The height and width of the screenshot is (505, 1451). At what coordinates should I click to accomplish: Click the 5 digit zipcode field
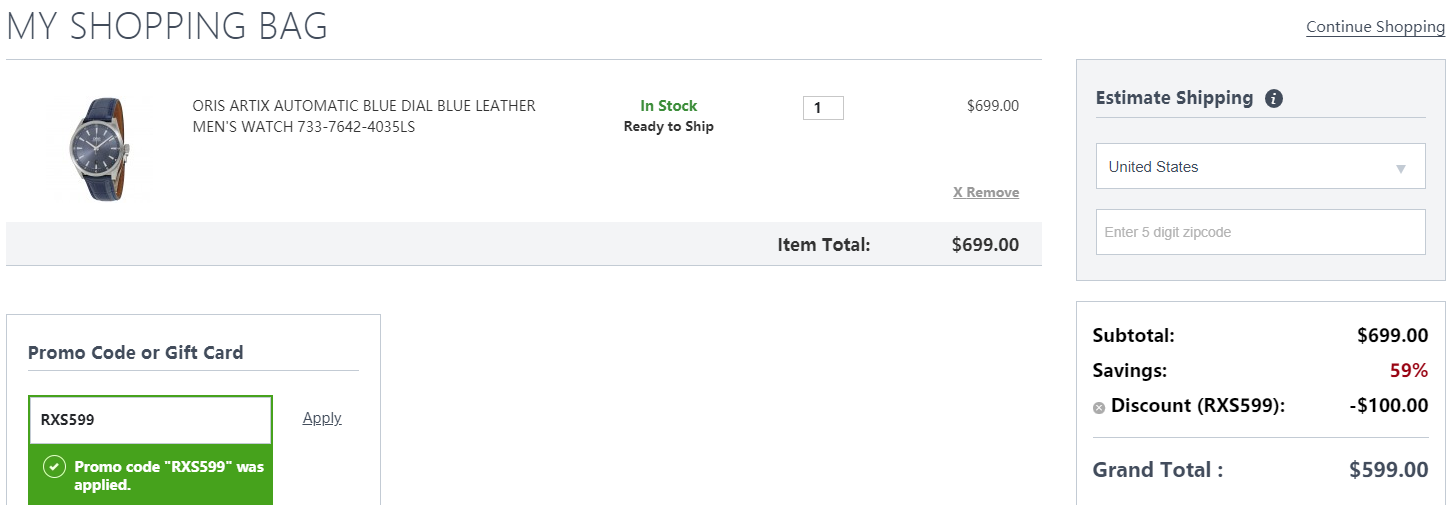pos(1260,232)
